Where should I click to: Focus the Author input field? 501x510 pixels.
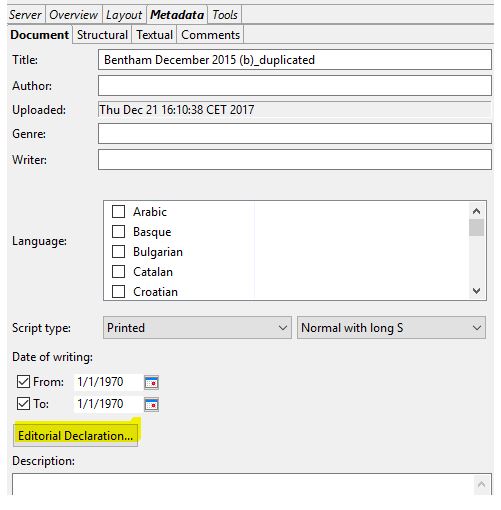point(295,86)
